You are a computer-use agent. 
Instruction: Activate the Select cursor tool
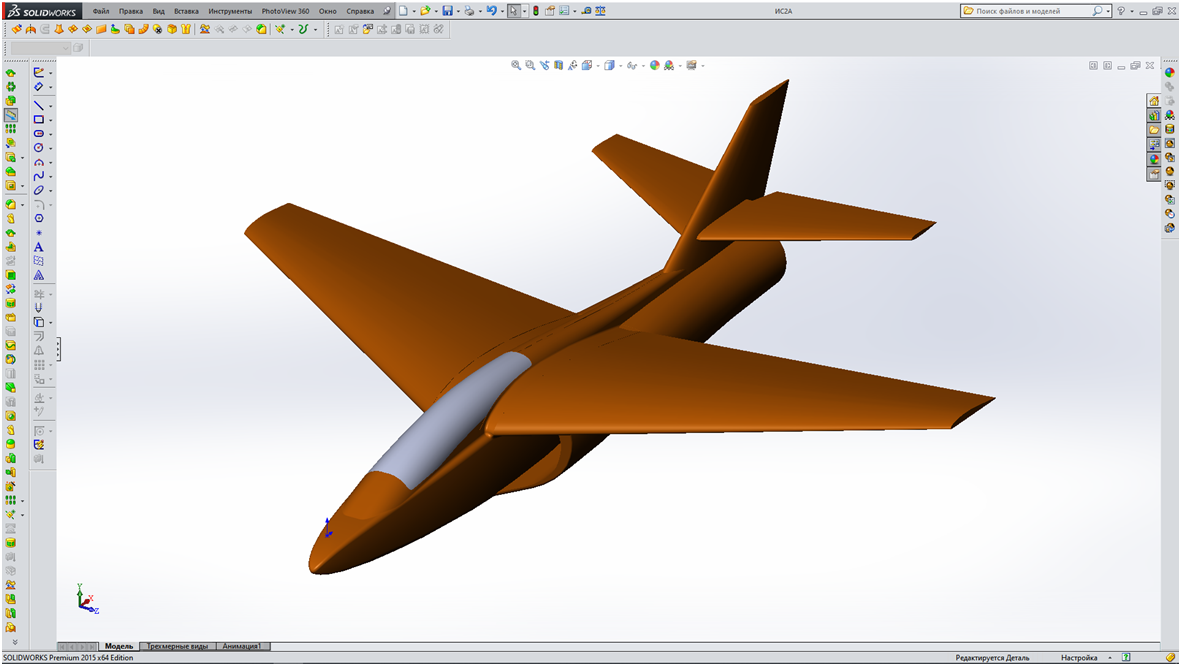coord(514,11)
